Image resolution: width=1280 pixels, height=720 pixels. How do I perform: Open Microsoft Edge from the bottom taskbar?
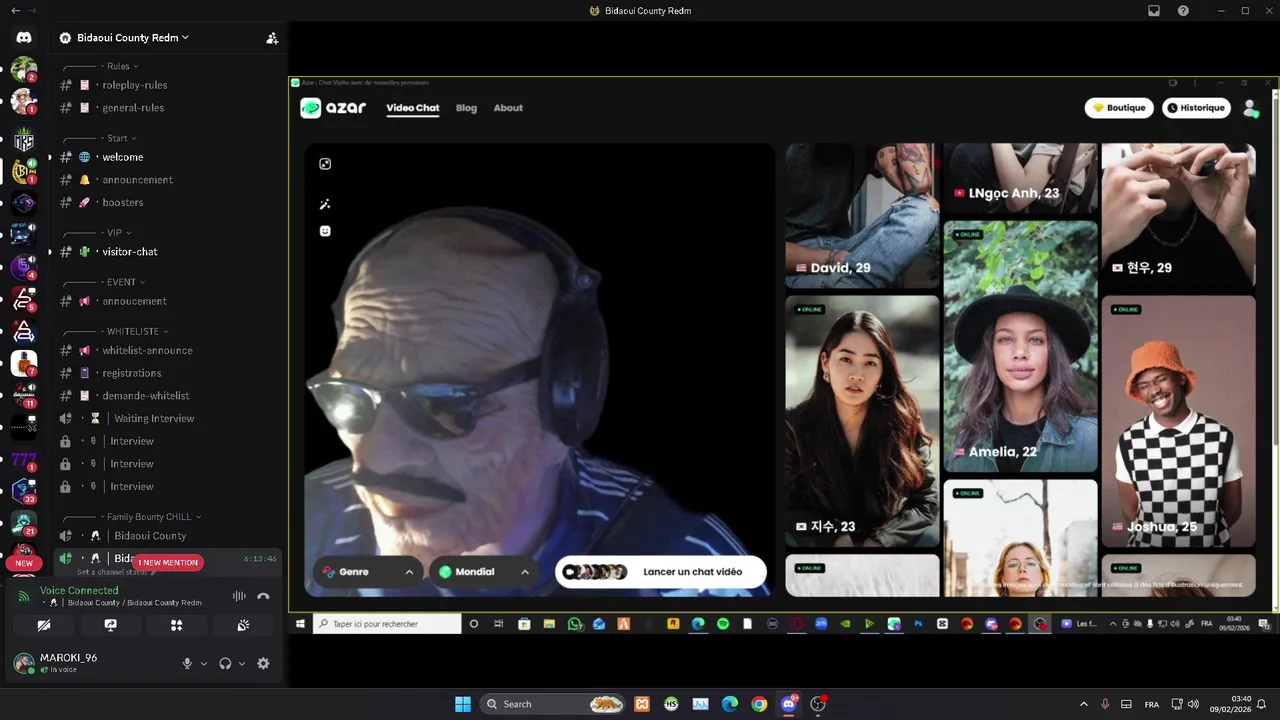[730, 704]
